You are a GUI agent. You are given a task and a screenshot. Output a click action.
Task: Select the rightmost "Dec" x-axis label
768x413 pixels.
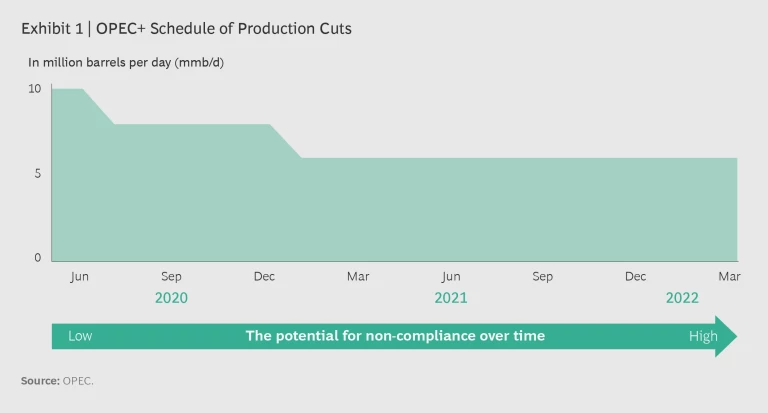[x=635, y=276]
